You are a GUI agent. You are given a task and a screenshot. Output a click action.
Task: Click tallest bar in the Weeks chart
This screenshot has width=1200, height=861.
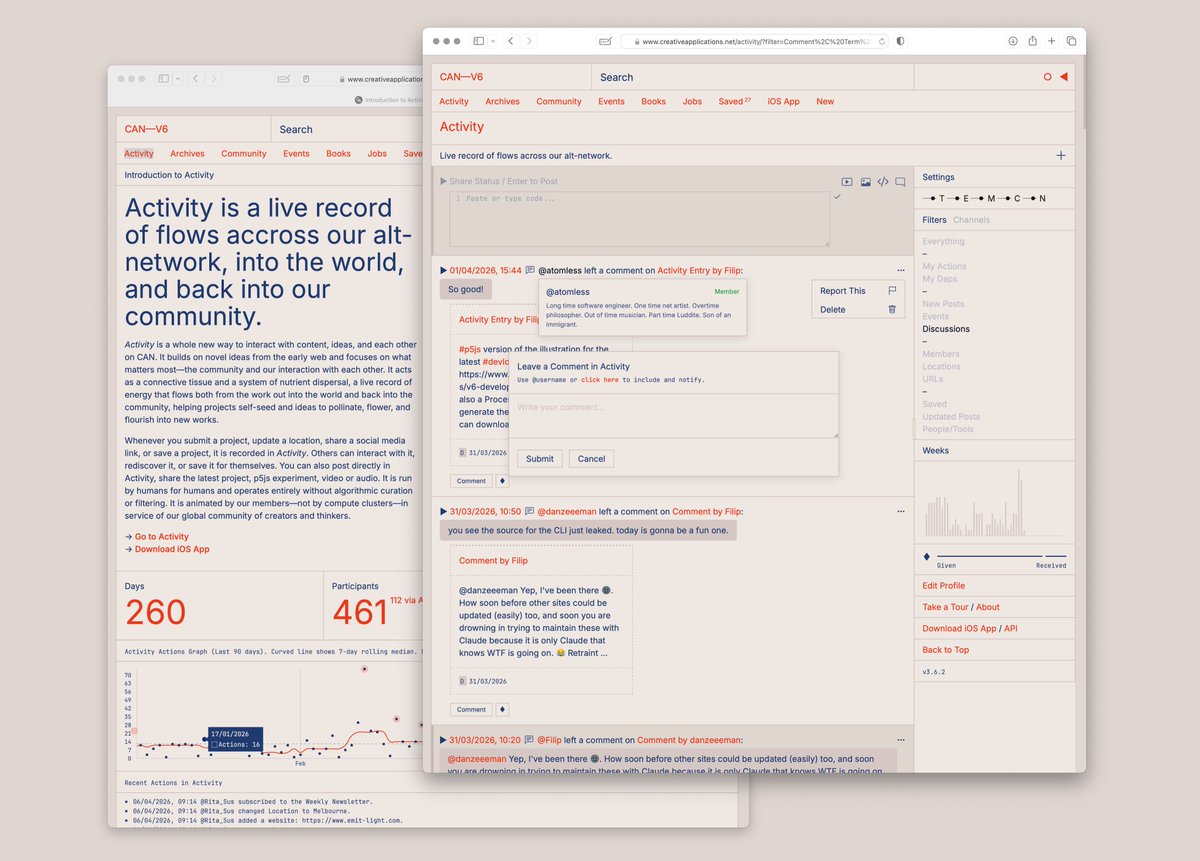tap(1020, 503)
